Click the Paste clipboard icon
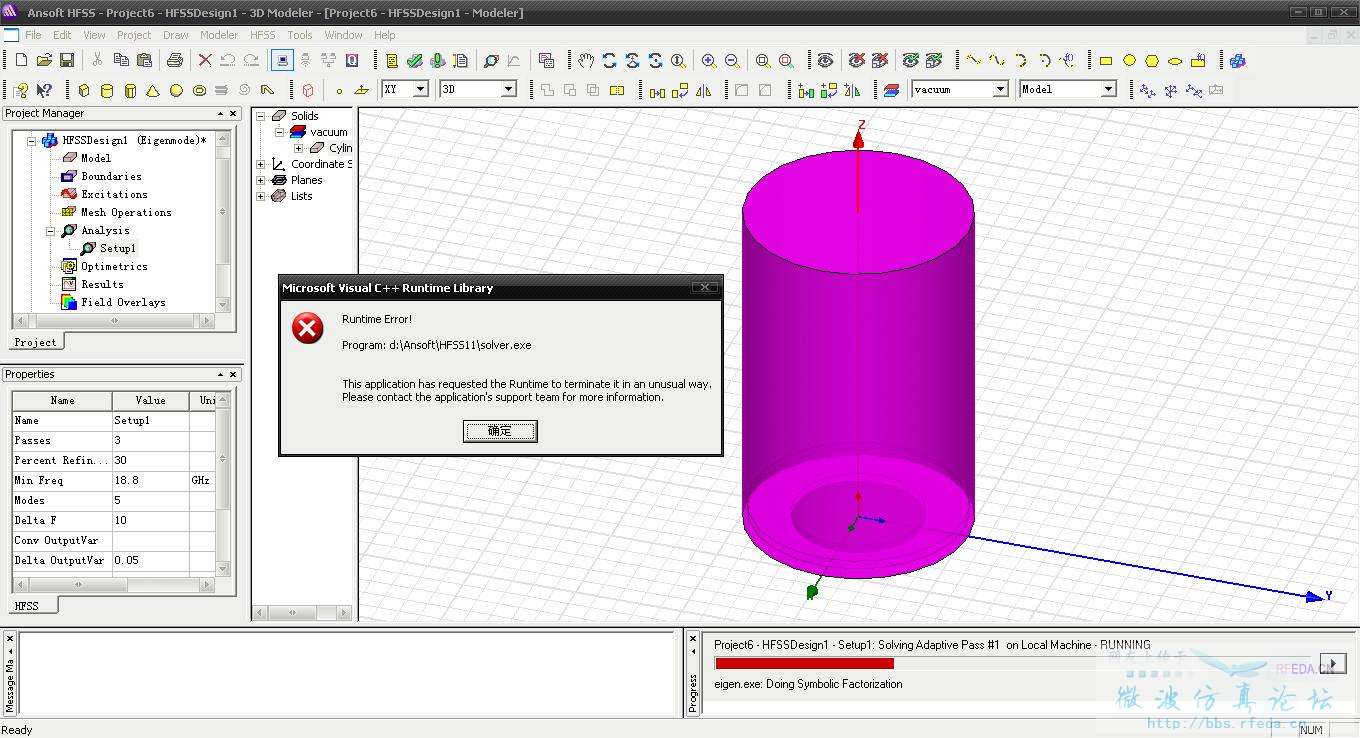1360x738 pixels. [x=144, y=61]
